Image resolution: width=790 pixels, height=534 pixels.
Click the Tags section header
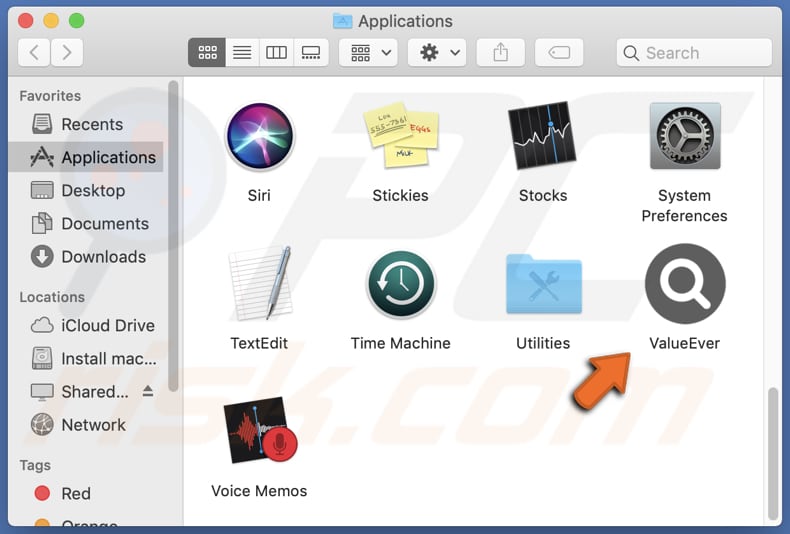[x=35, y=465]
